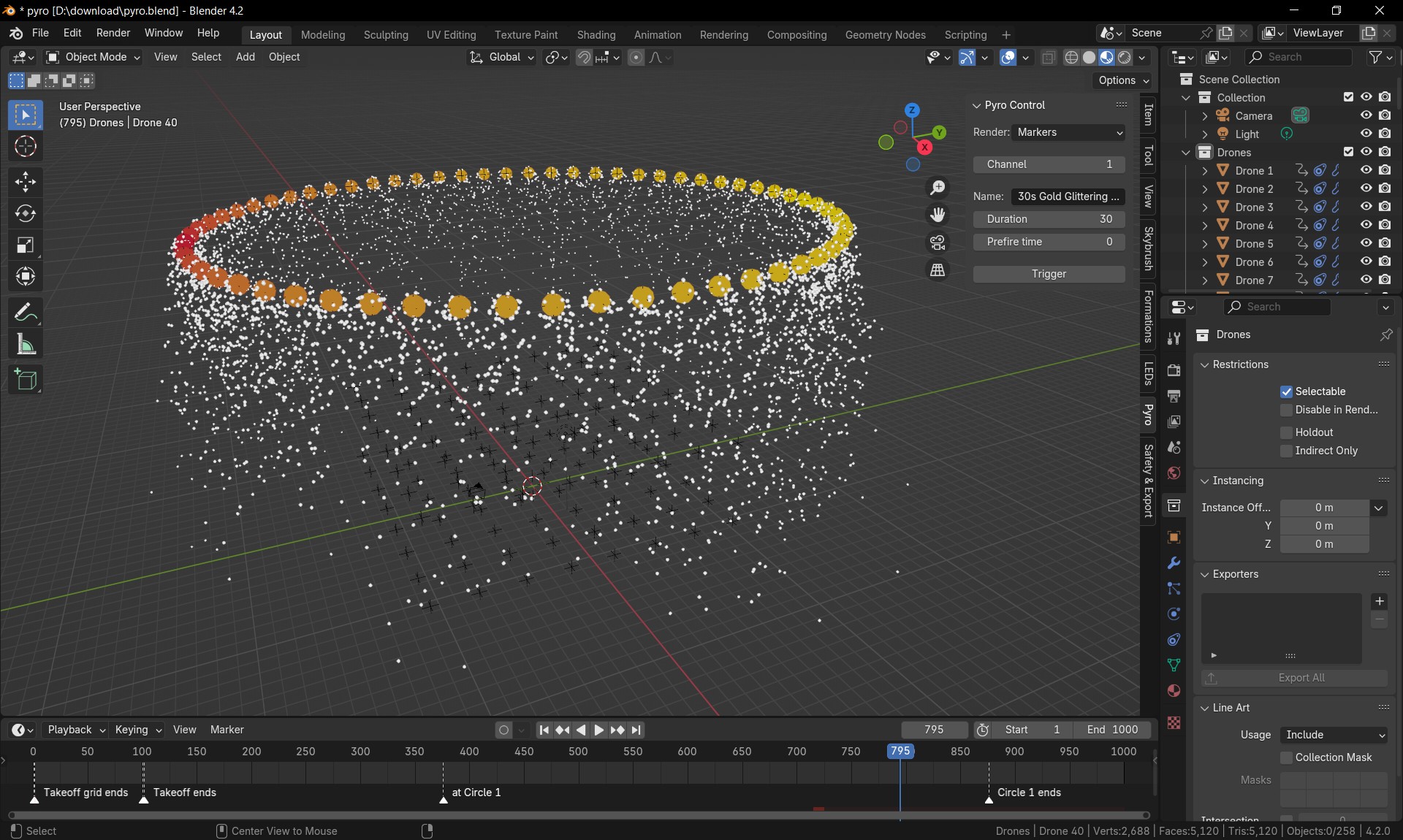The image size is (1403, 840).
Task: Switch to the Geometry Nodes workspace tab
Action: click(885, 34)
